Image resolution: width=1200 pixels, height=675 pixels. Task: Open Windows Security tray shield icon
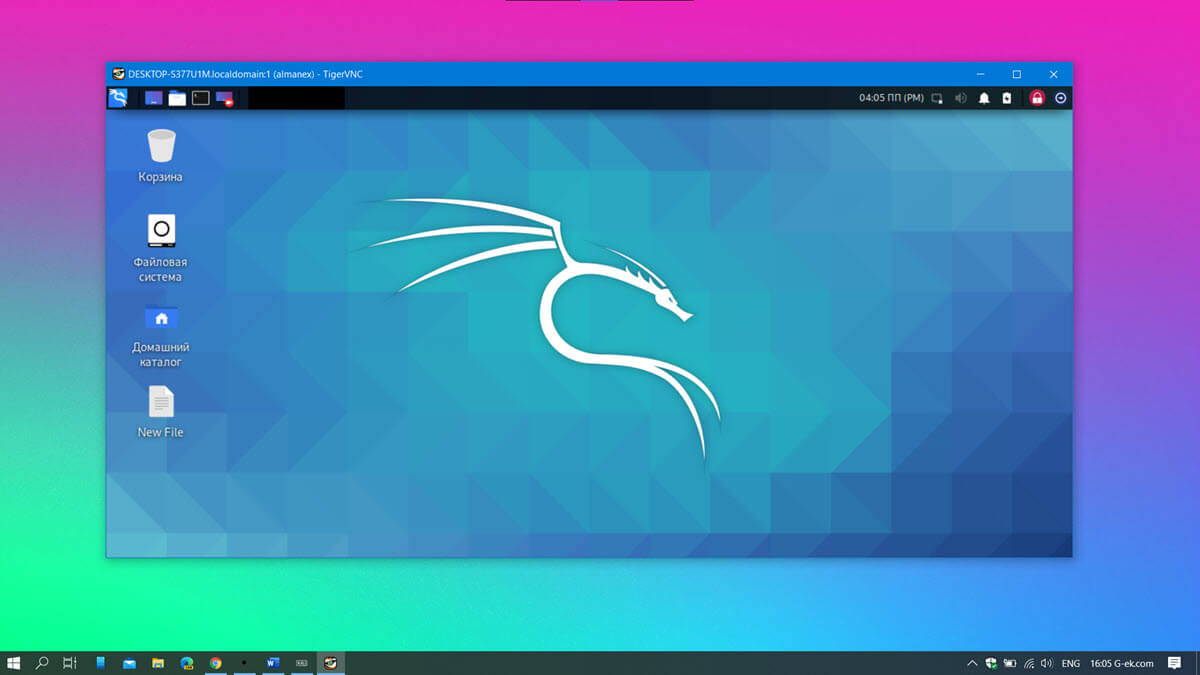(991, 663)
